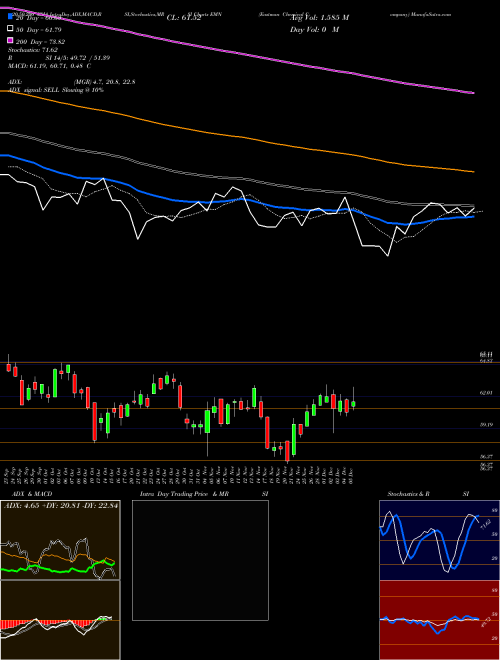The width and height of the screenshot is (500, 660).
Task: Click the 'ADX: 4.65 +DY: 20.81 -DY: 22.84' header
Action: point(60,506)
